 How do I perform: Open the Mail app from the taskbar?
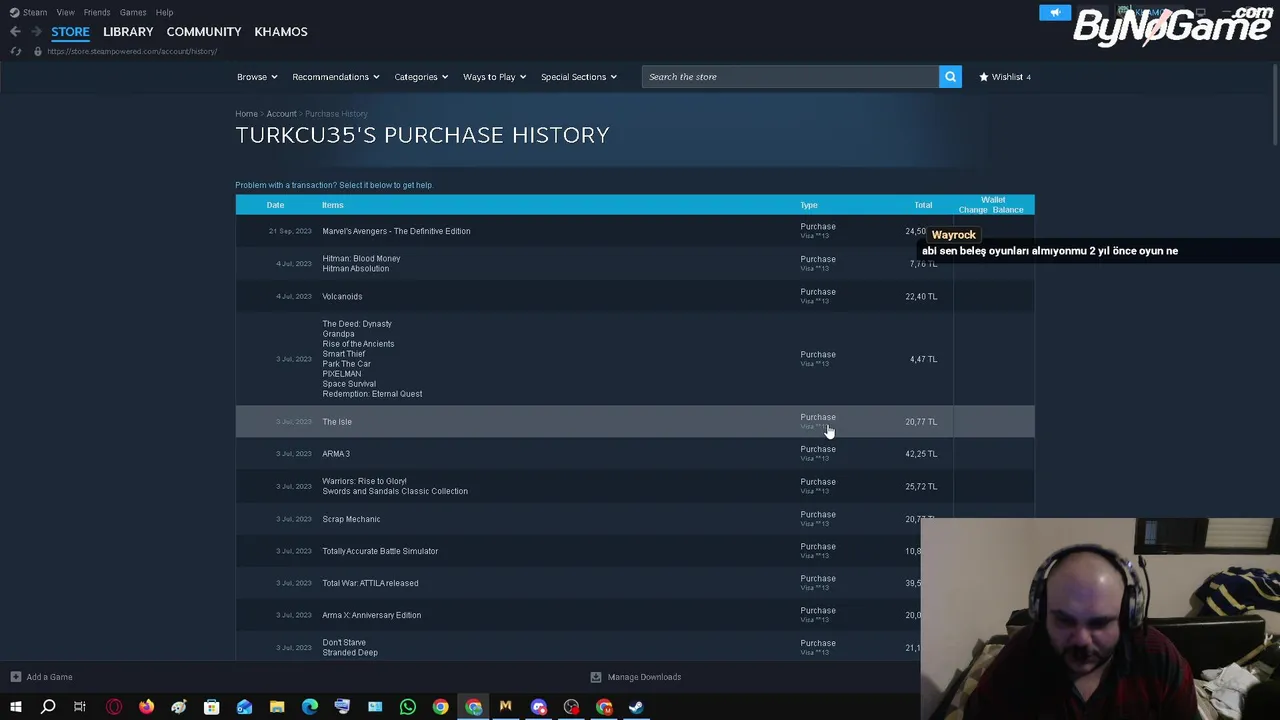click(244, 707)
